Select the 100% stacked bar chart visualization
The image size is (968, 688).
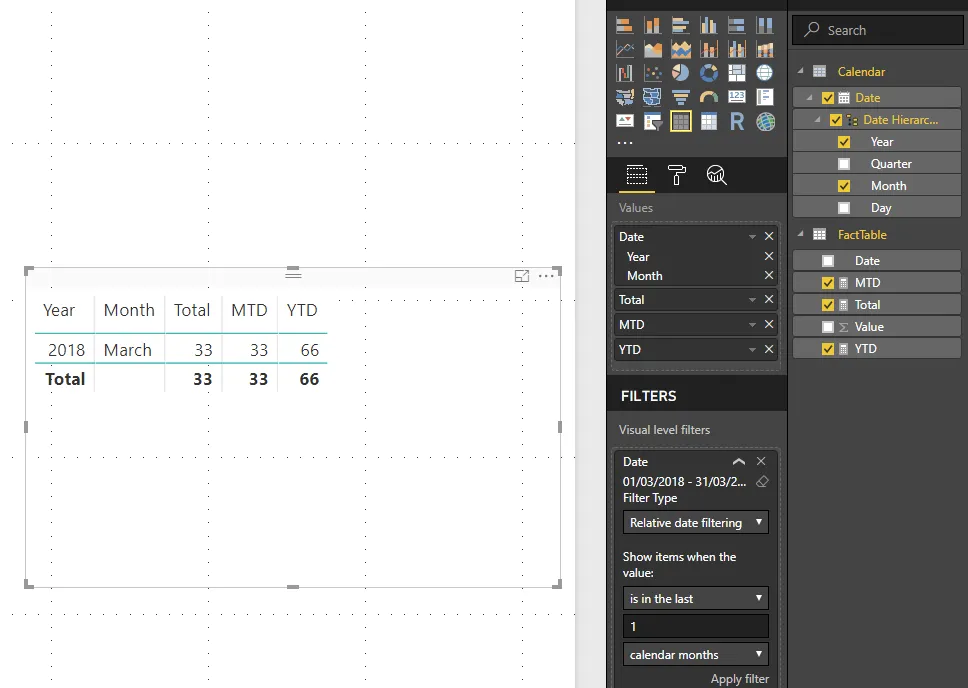pyautogui.click(x=736, y=25)
